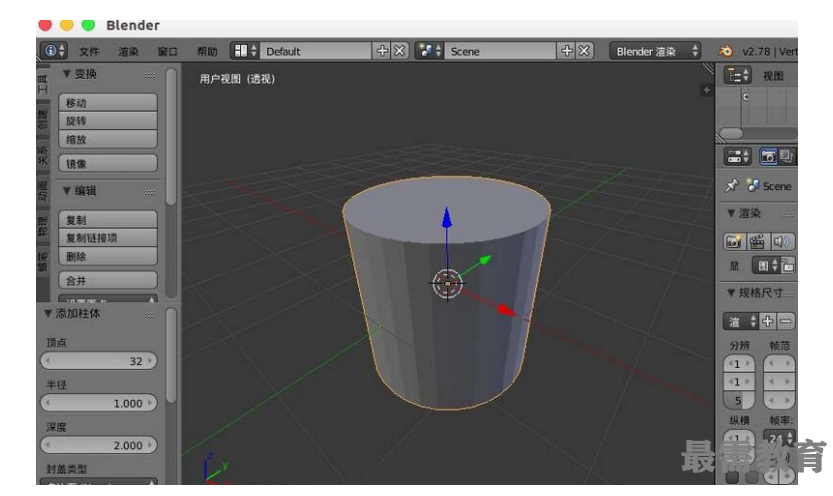Click the 顶点 vertices field showing 32

tap(99, 361)
